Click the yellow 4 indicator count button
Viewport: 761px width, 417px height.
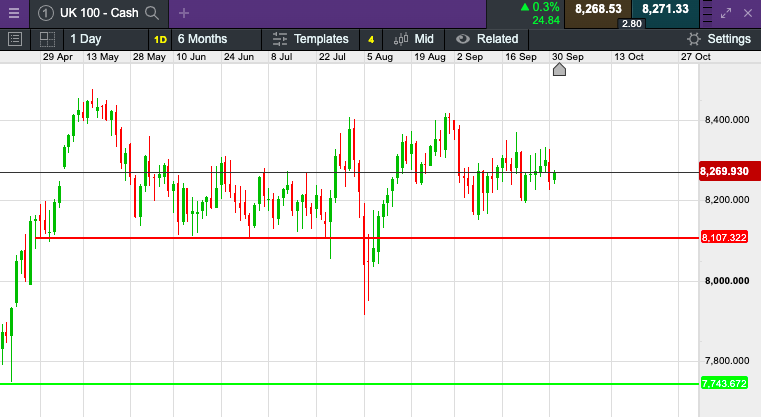pos(371,39)
